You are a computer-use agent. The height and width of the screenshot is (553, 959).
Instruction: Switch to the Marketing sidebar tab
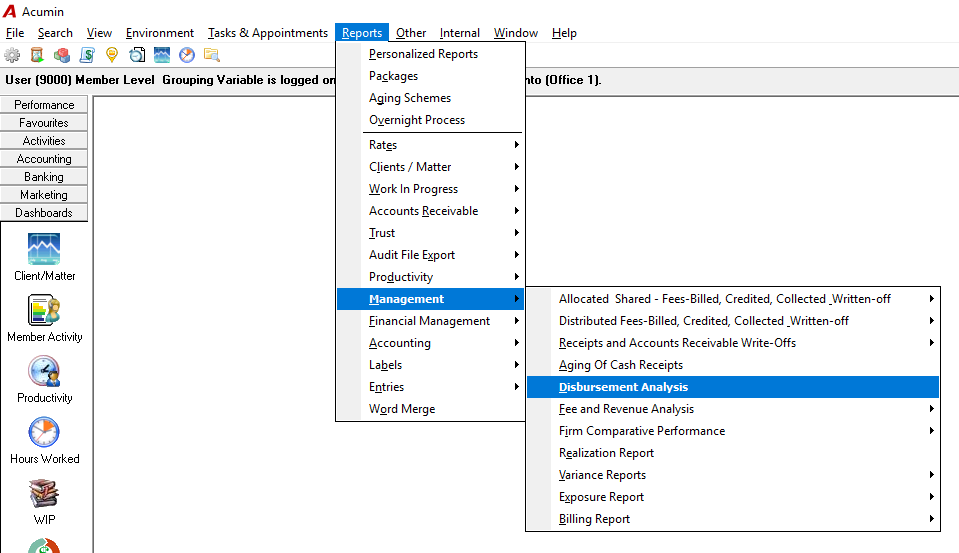point(44,195)
